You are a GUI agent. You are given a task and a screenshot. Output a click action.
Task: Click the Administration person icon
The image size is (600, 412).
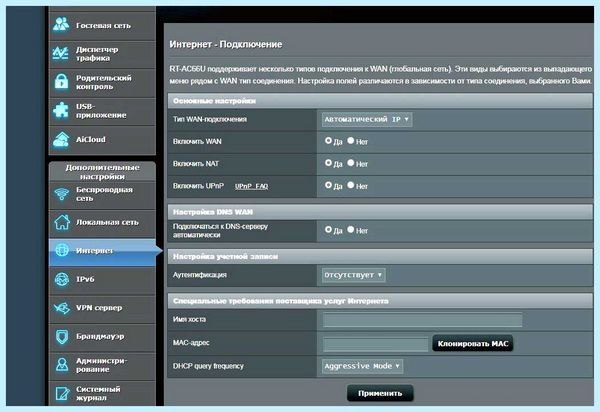point(62,365)
